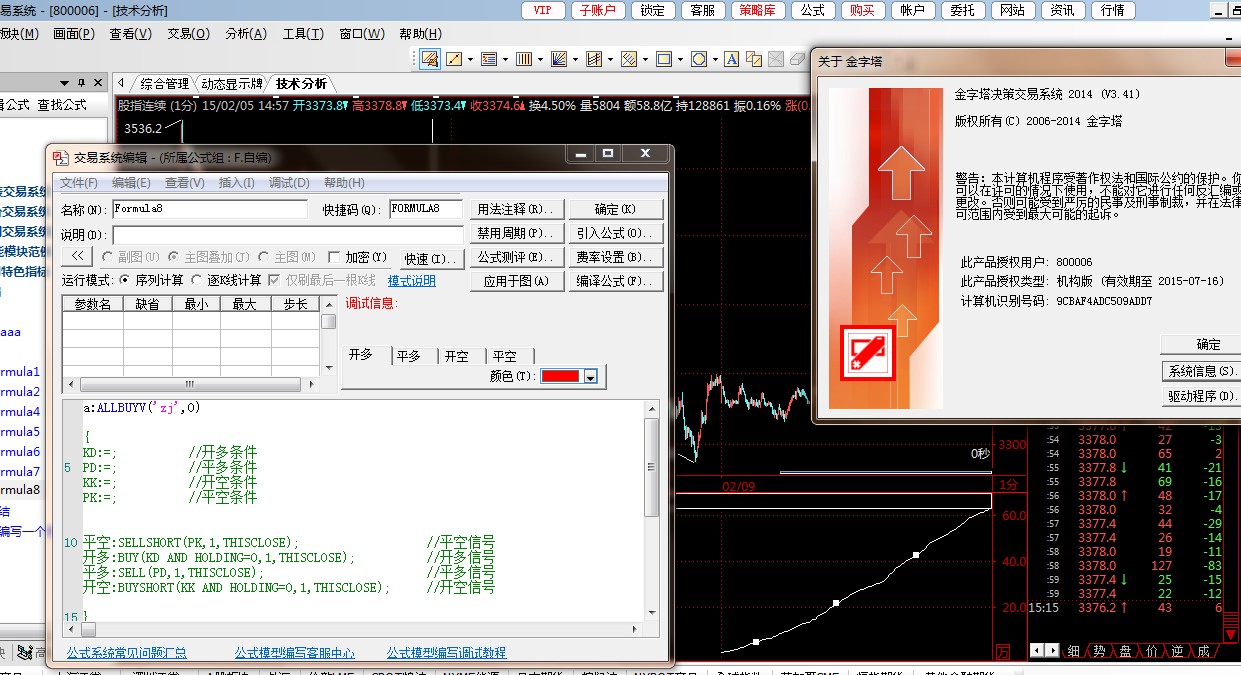Select the rectangle drawing tool

click(664, 59)
